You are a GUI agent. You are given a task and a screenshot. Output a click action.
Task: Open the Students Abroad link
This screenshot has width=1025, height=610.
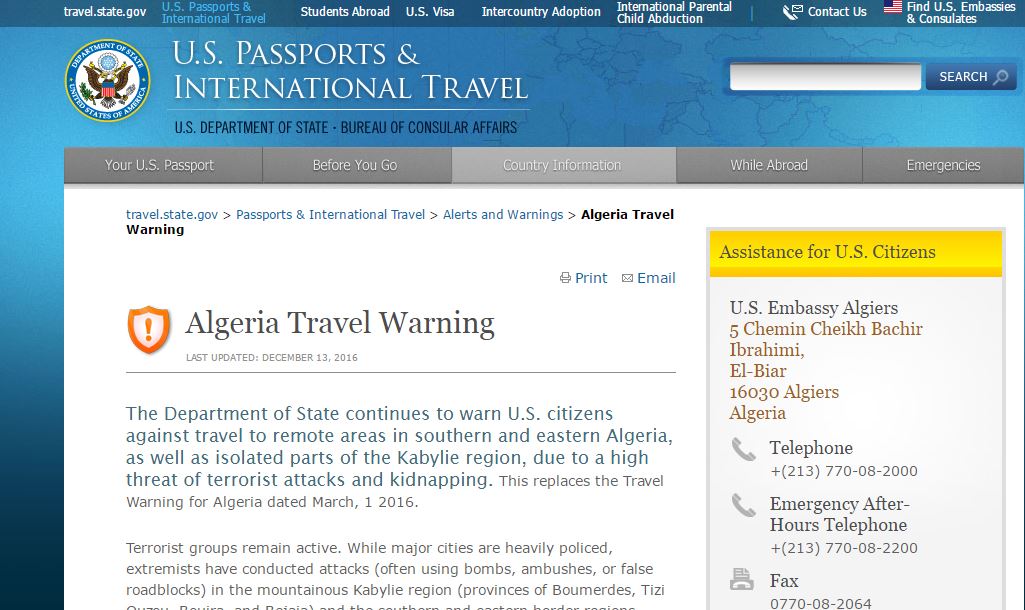point(344,12)
